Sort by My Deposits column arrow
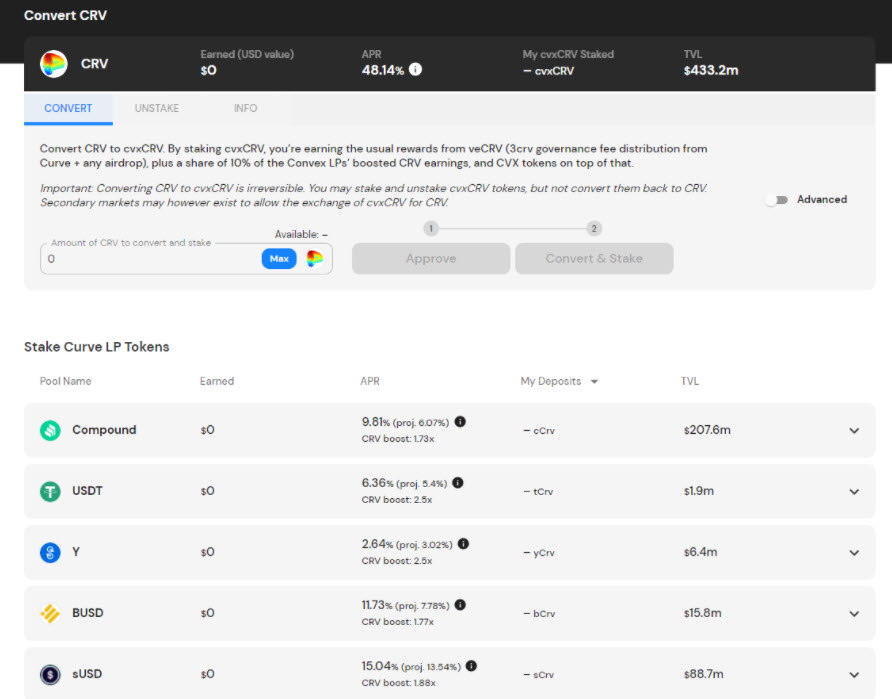Screen dimensions: 892x699 tap(594, 382)
